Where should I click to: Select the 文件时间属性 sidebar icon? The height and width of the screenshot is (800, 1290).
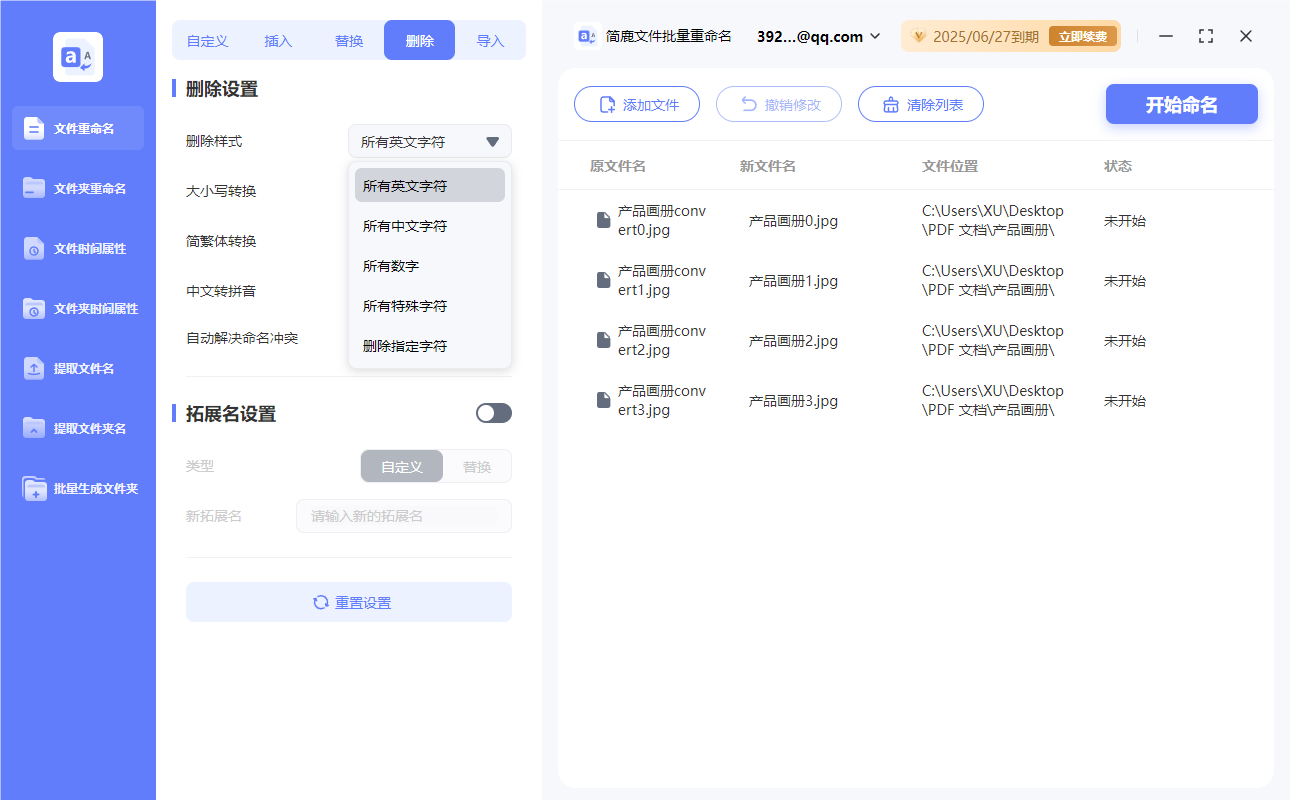(x=78, y=248)
